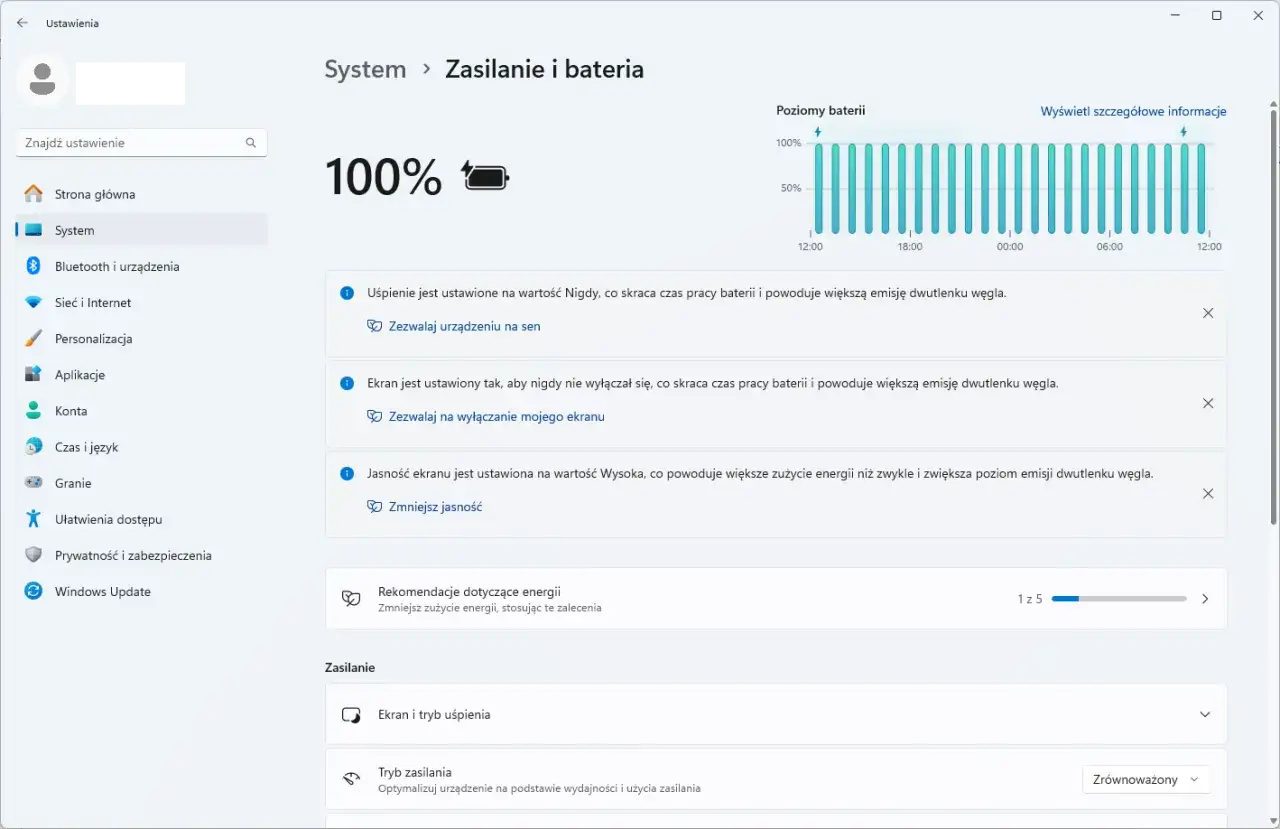
Task: Click Wyświetl szczegółowe informacje link
Action: [x=1133, y=111]
